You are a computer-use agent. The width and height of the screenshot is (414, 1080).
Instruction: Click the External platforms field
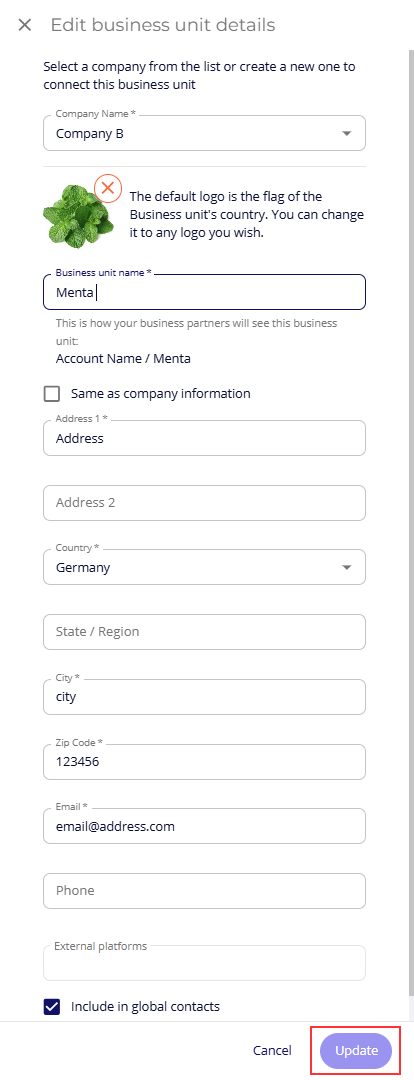(x=204, y=963)
